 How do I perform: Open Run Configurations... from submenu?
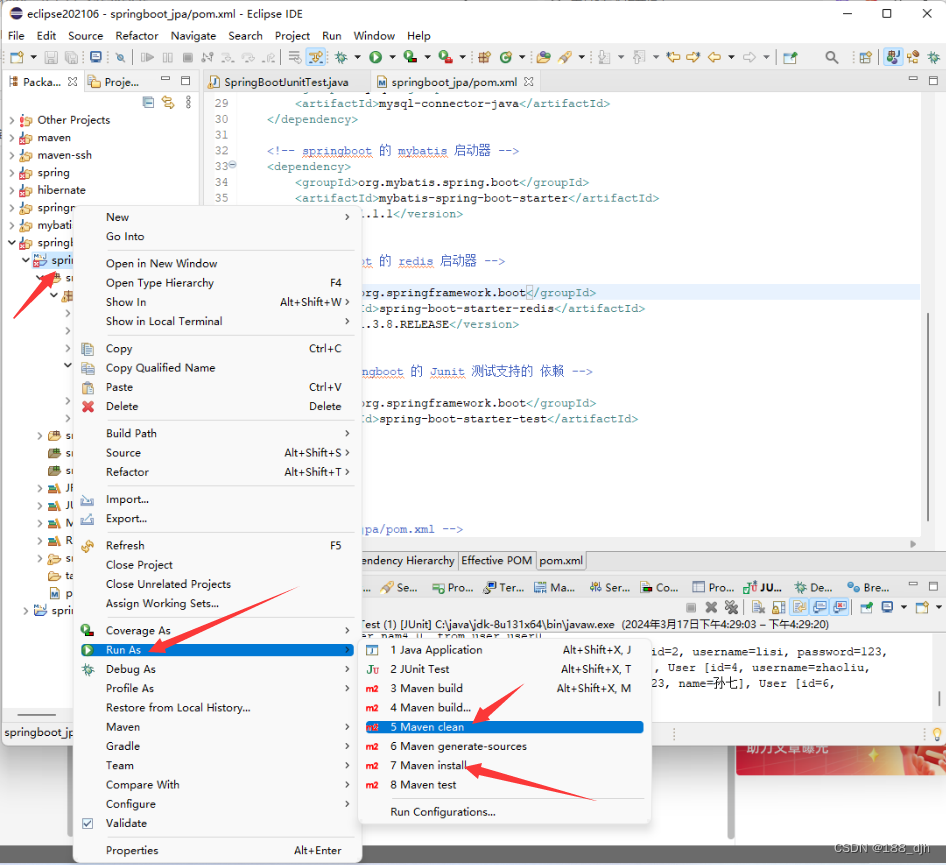443,812
